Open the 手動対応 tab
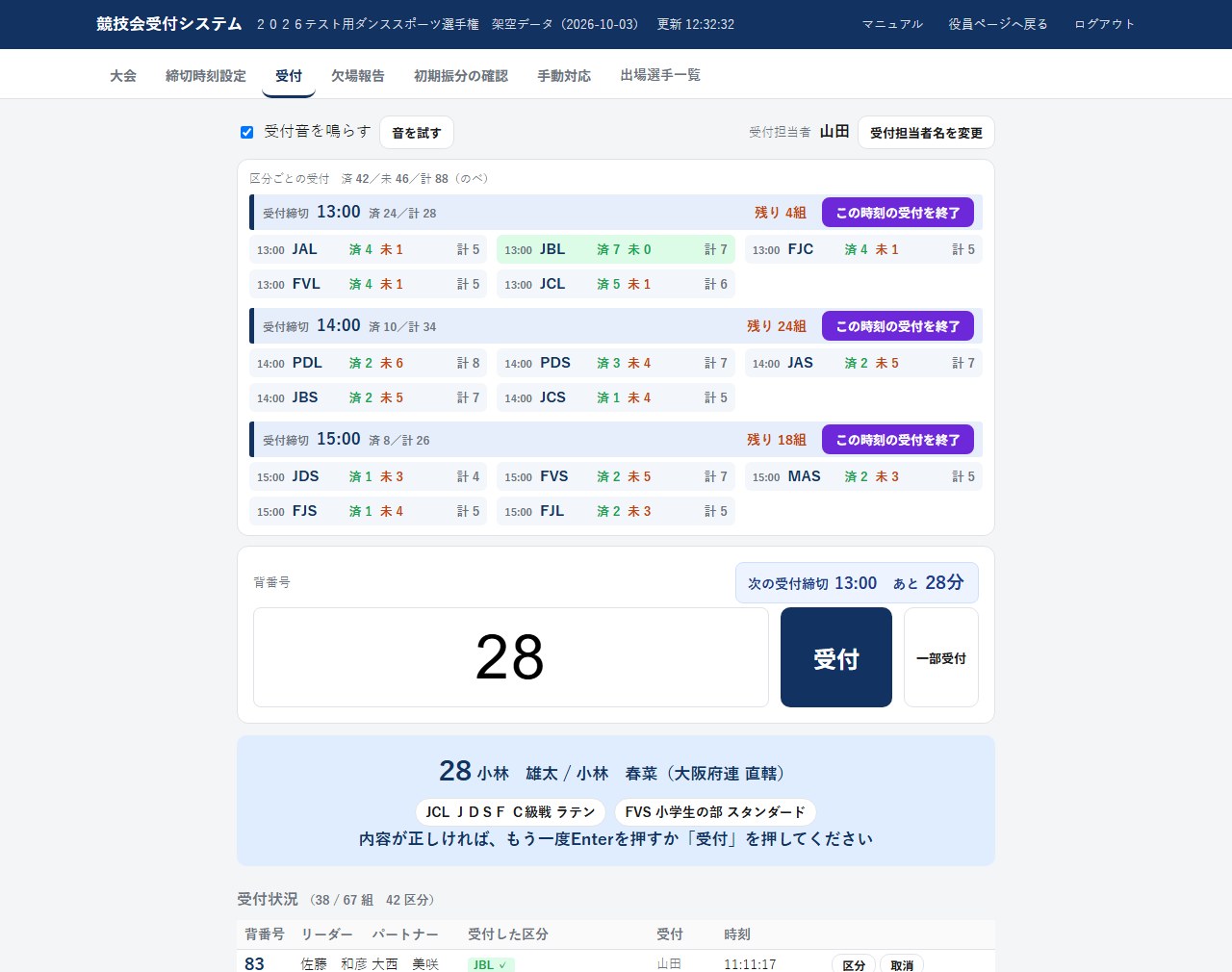1232x972 pixels. pyautogui.click(x=564, y=75)
